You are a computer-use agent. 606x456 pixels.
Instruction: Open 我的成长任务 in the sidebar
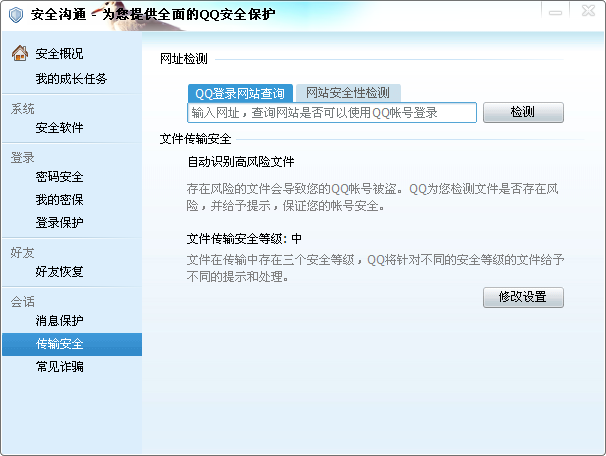coord(71,79)
